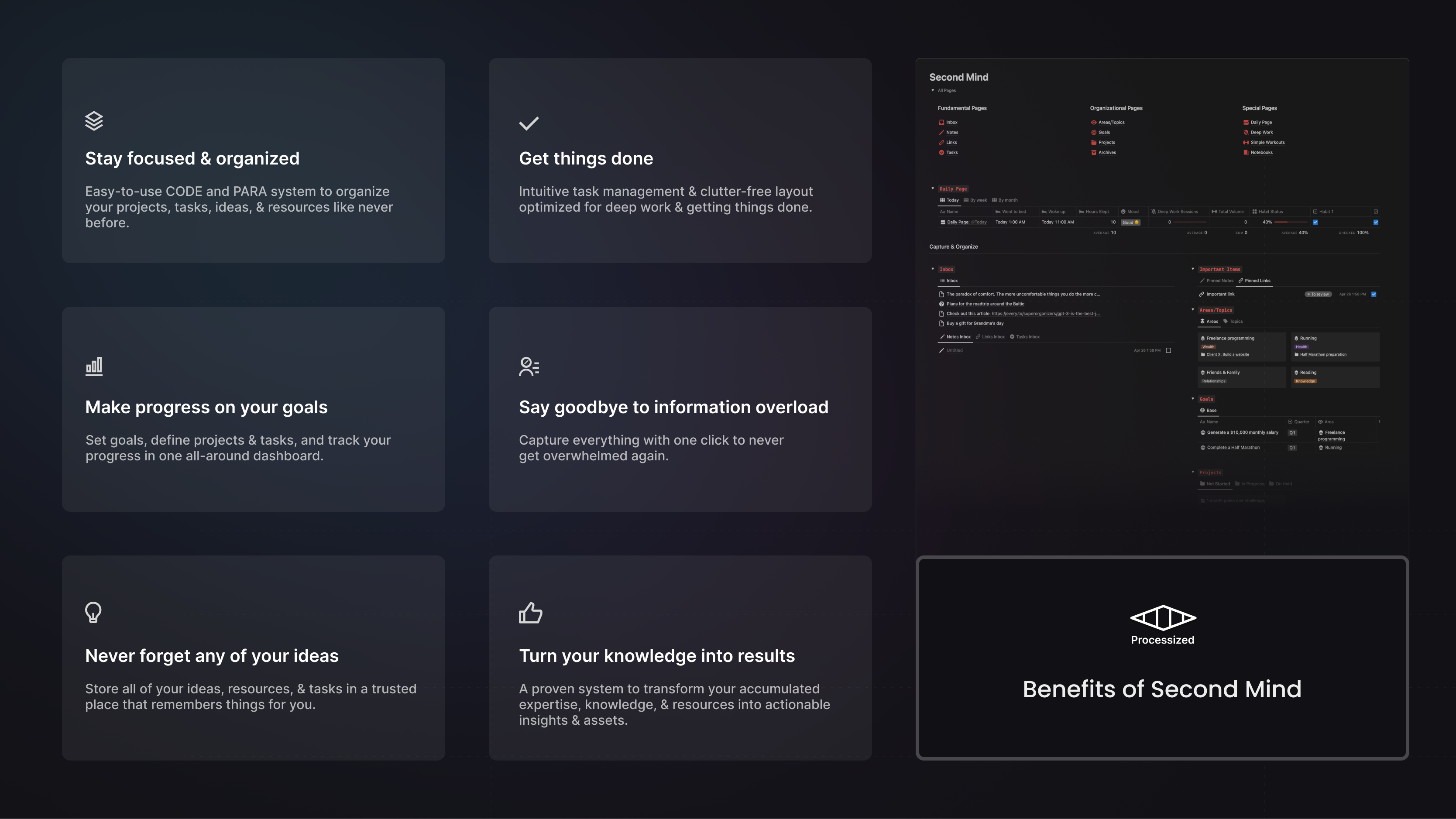The width and height of the screenshot is (1456, 819).
Task: Click the link icon beside Important link
Action: [1202, 295]
